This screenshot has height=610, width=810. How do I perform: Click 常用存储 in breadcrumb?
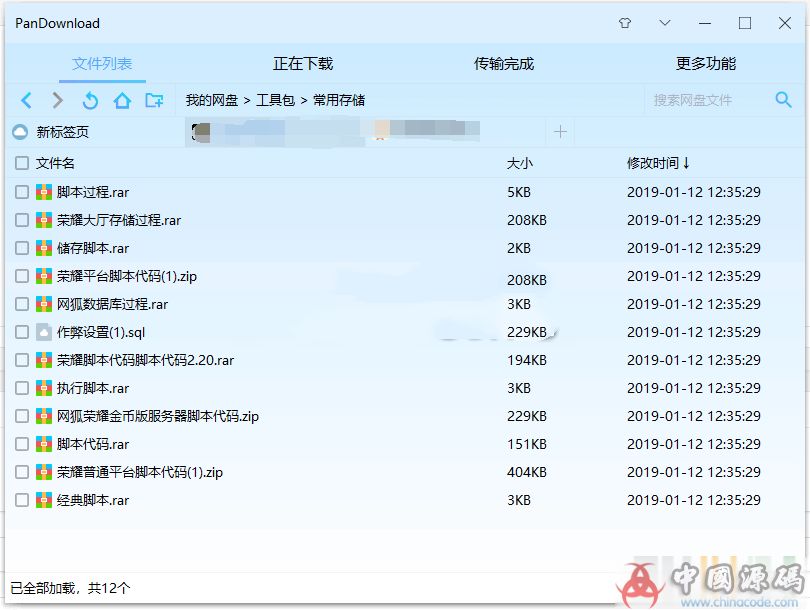point(339,100)
